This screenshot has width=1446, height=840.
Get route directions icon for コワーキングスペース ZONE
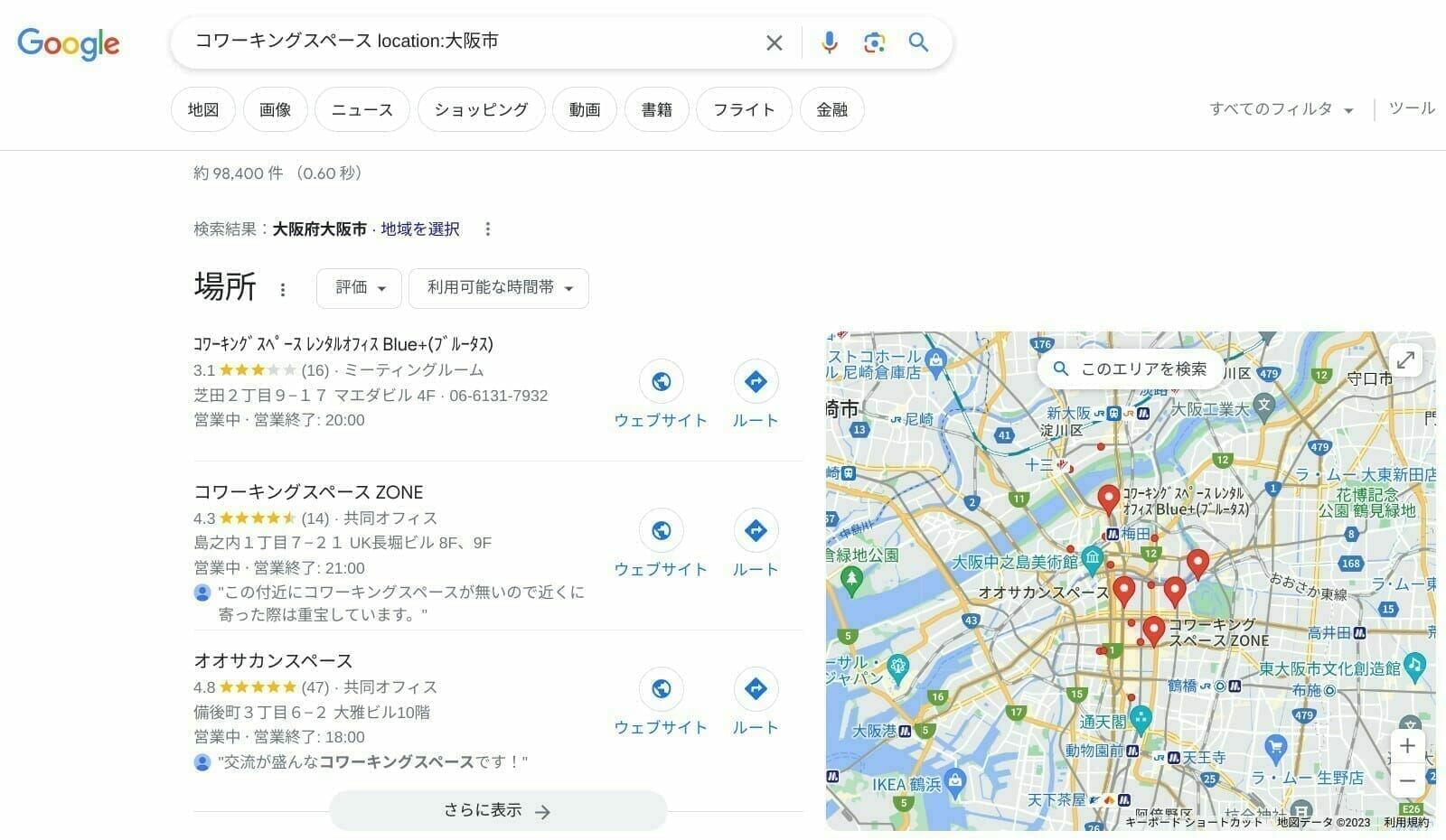756,530
